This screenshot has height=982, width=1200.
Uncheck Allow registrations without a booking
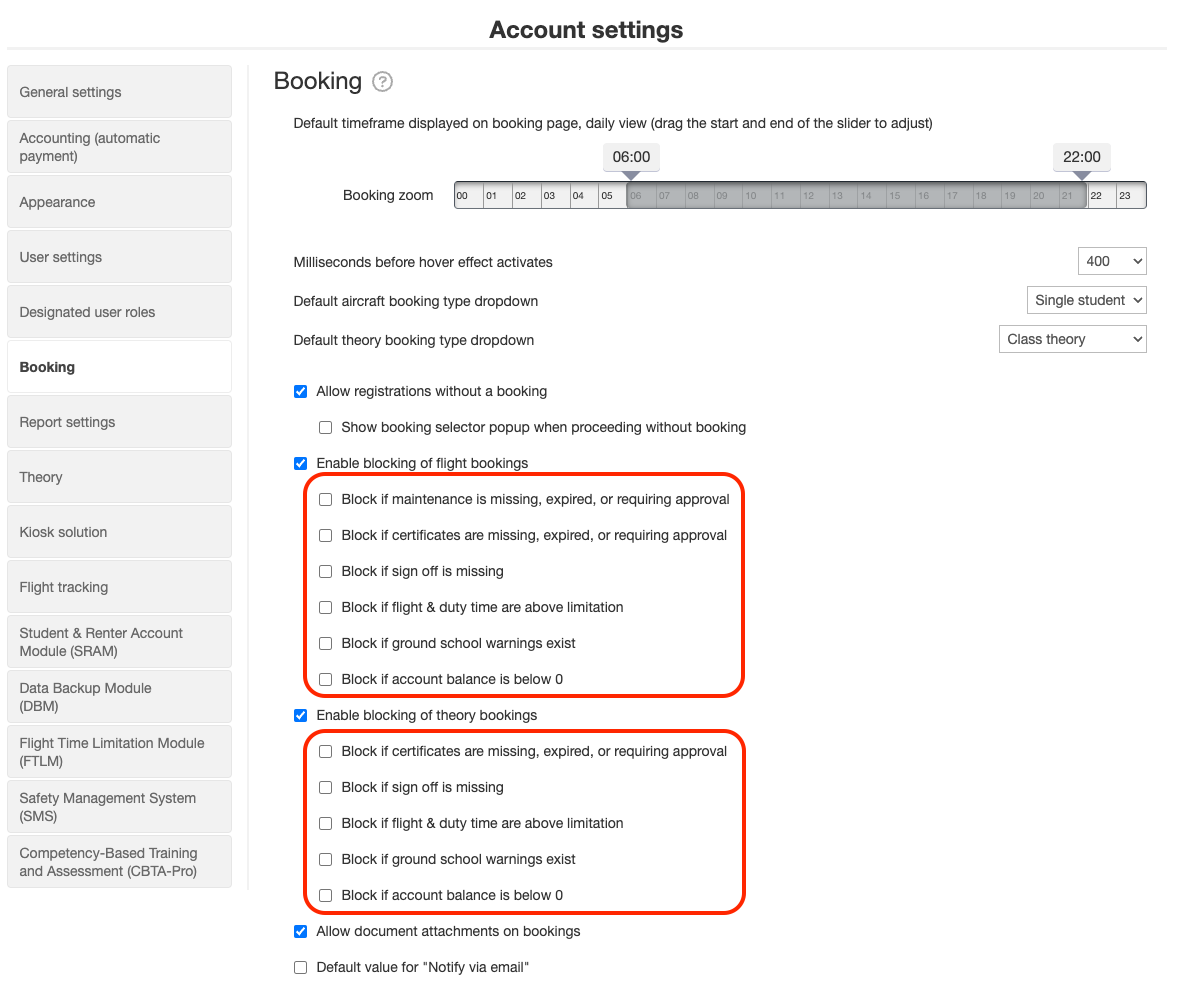(x=300, y=391)
